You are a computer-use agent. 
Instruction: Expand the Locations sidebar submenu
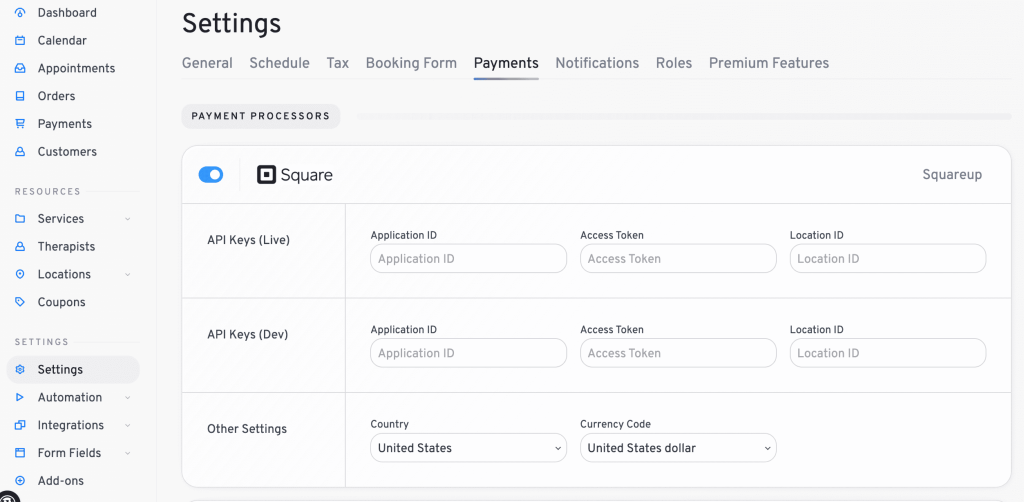click(x=127, y=275)
